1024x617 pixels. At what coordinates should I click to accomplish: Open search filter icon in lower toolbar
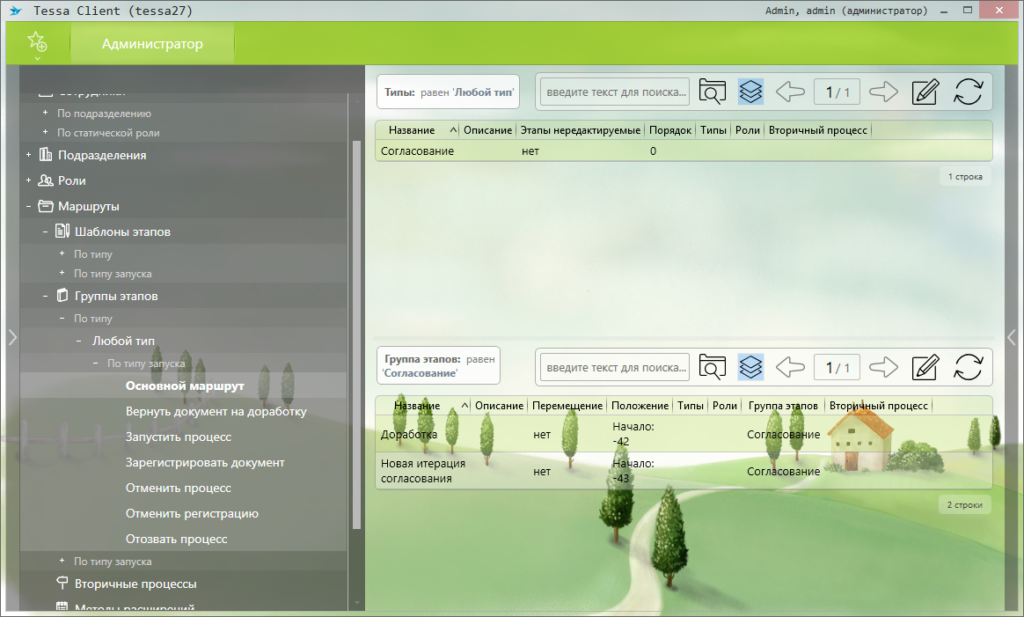click(711, 367)
